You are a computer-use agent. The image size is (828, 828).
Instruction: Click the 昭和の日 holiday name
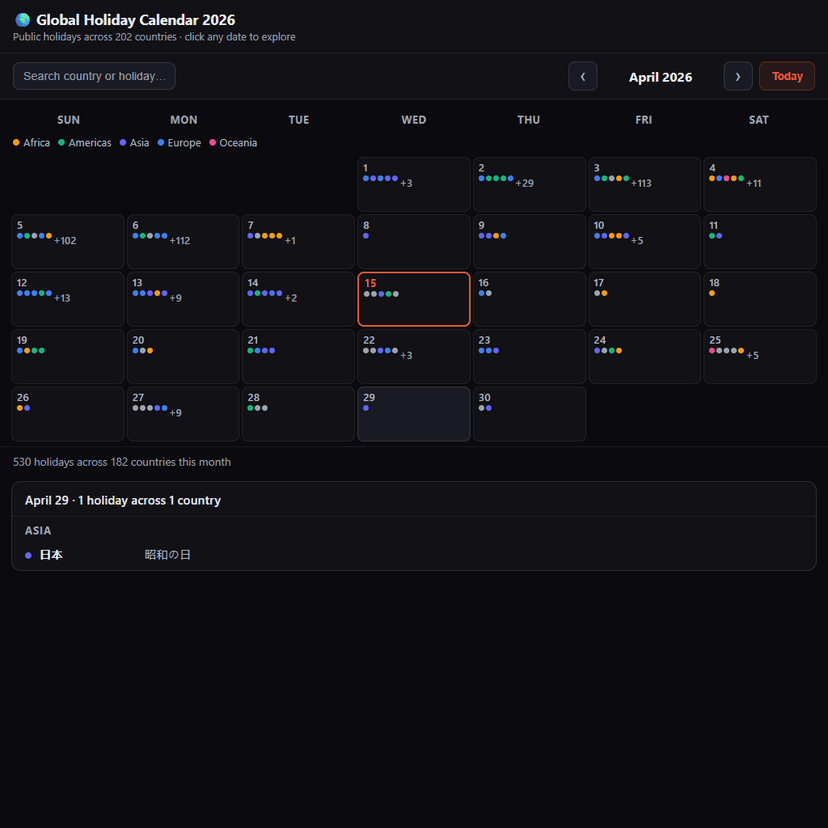167,555
